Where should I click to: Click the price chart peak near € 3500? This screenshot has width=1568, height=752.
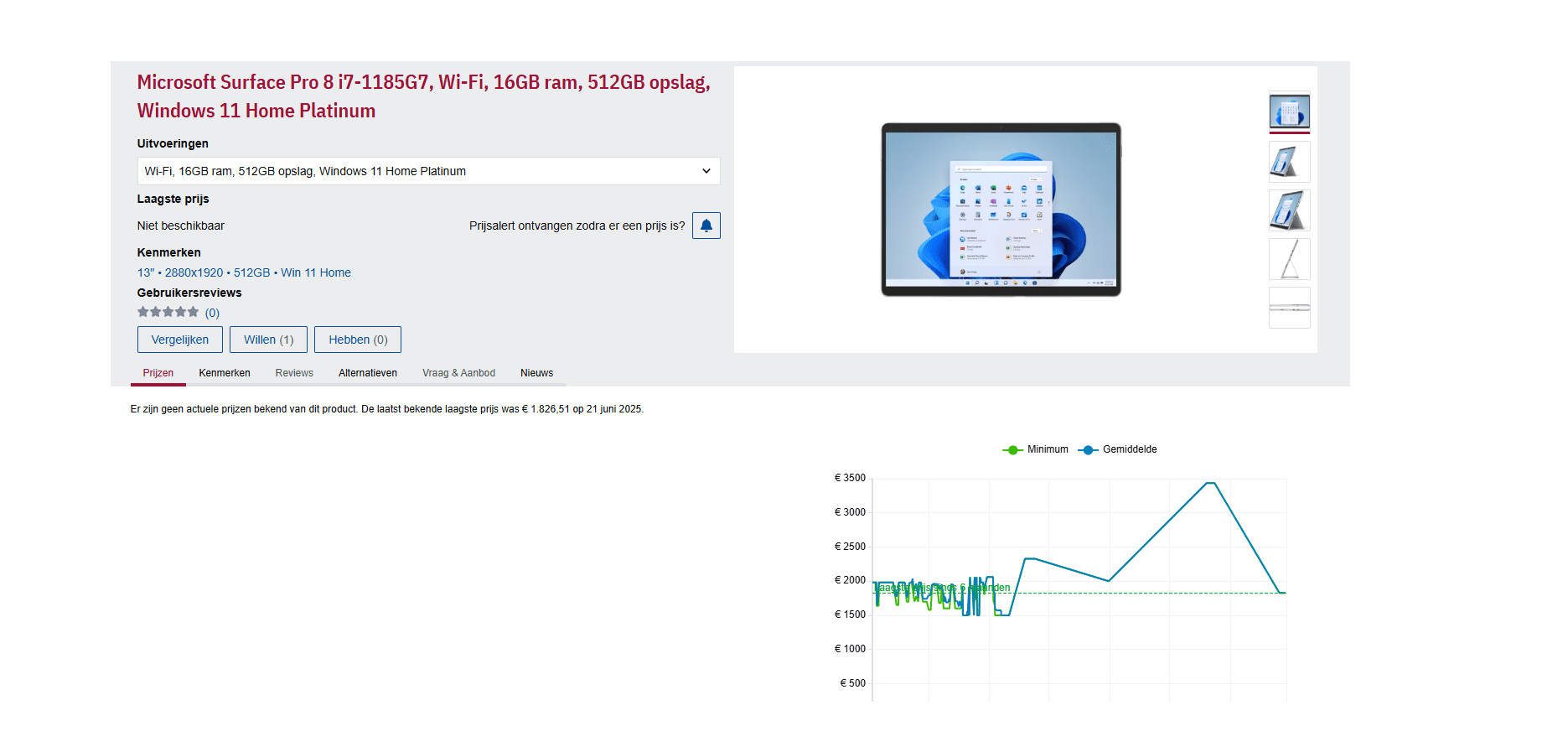point(1210,483)
